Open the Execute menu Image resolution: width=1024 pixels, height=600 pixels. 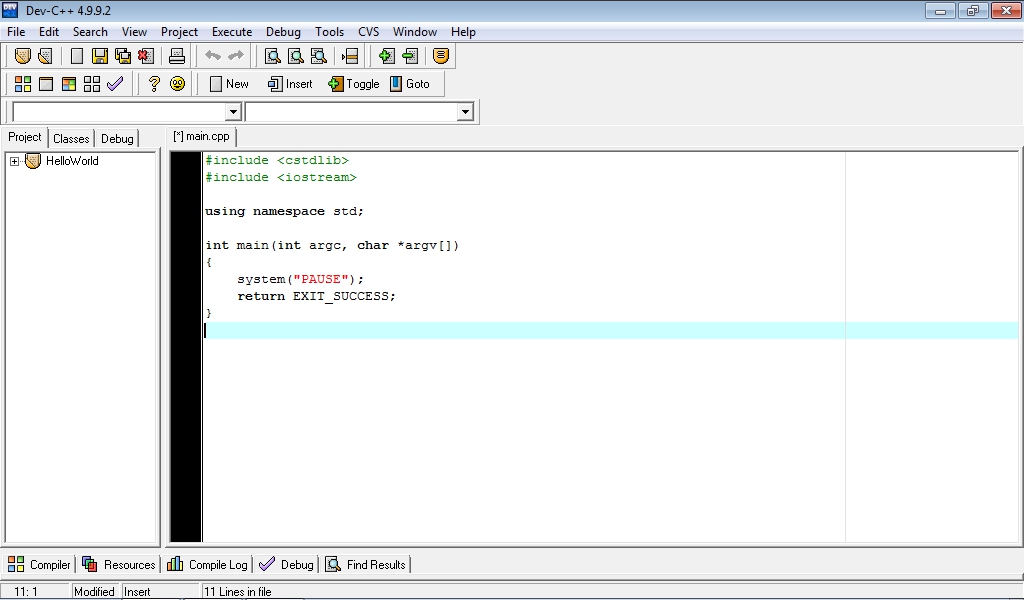point(232,32)
